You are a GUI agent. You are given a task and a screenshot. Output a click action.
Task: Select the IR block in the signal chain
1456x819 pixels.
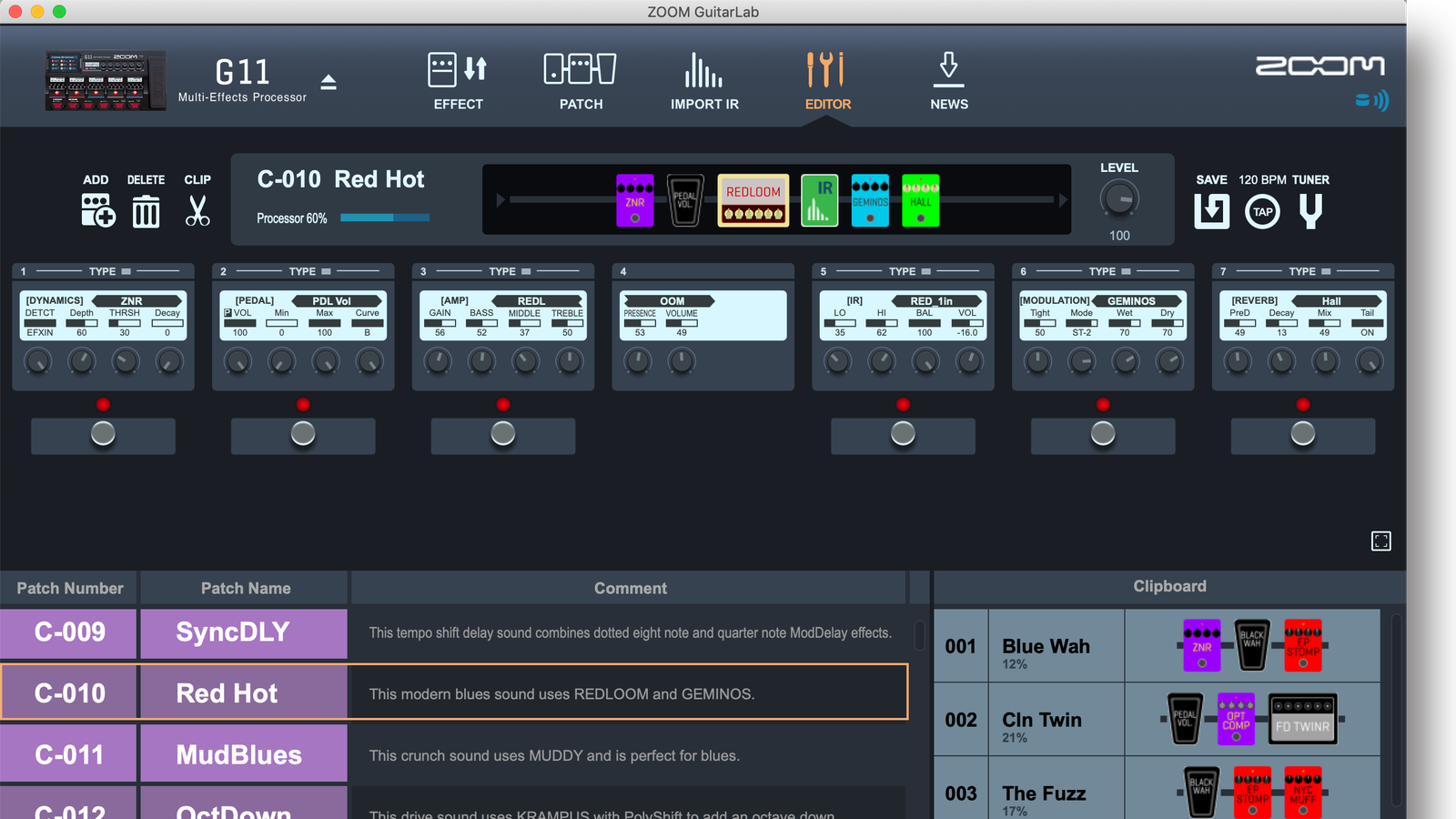pyautogui.click(x=820, y=200)
